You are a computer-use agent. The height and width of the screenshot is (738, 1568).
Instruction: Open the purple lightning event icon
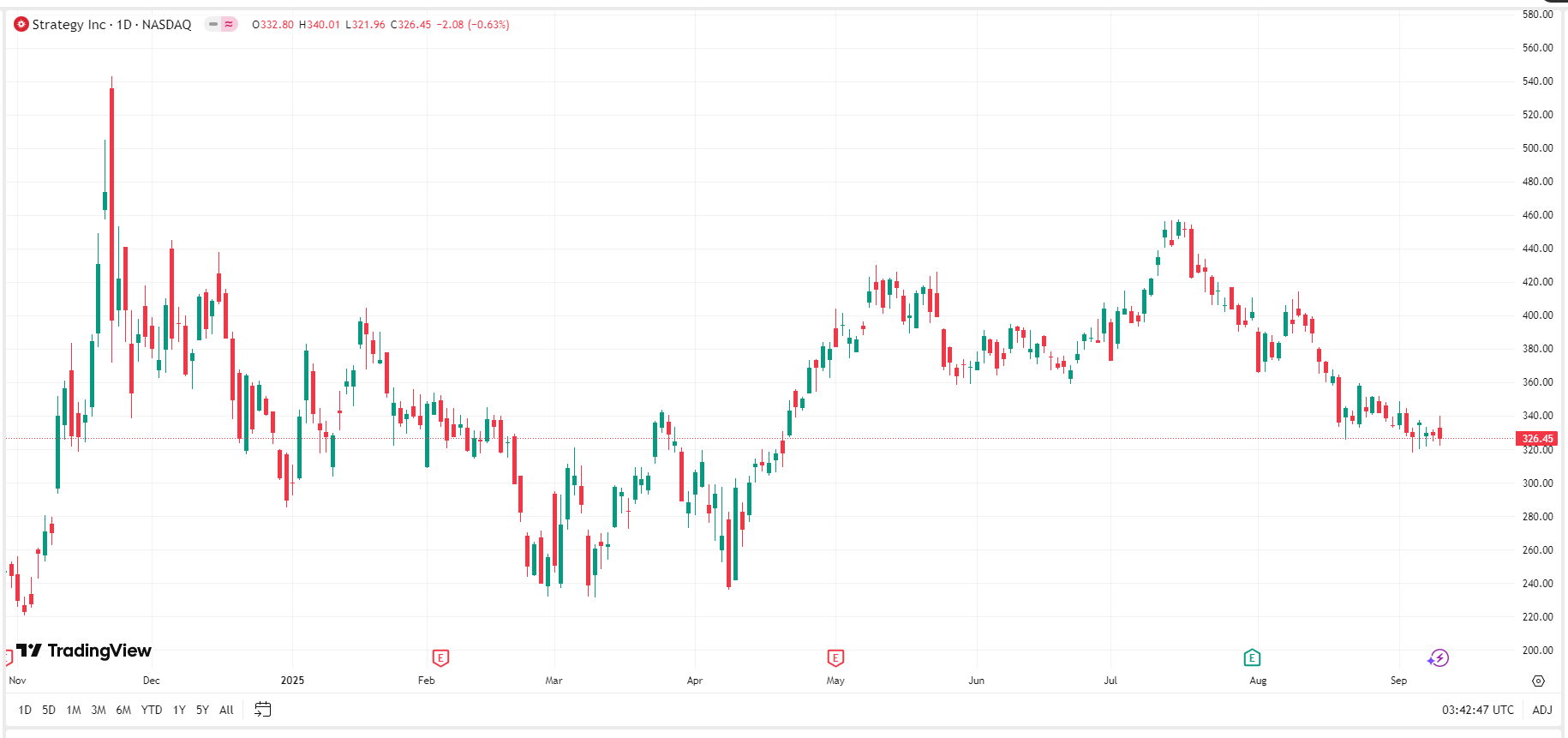coord(1438,658)
